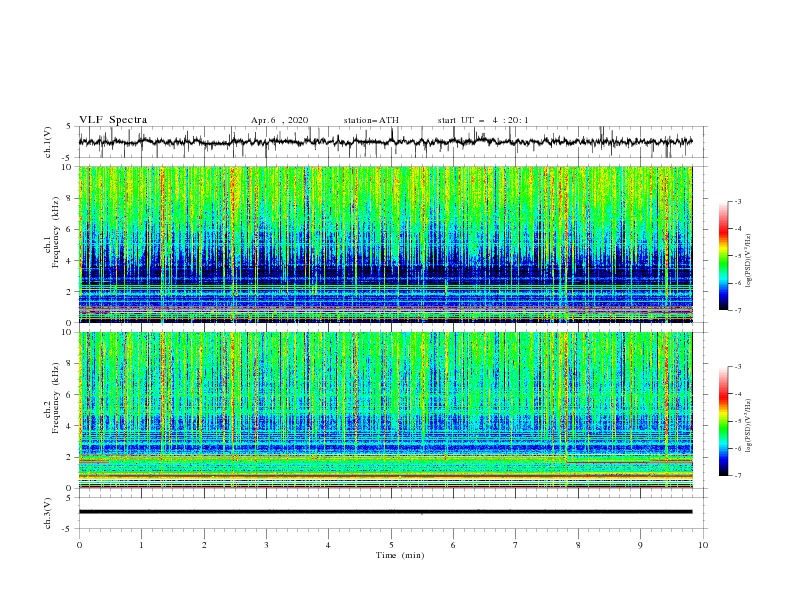Click the -6 label on ch.2 colorbar
The image size is (792, 612).
737,448
